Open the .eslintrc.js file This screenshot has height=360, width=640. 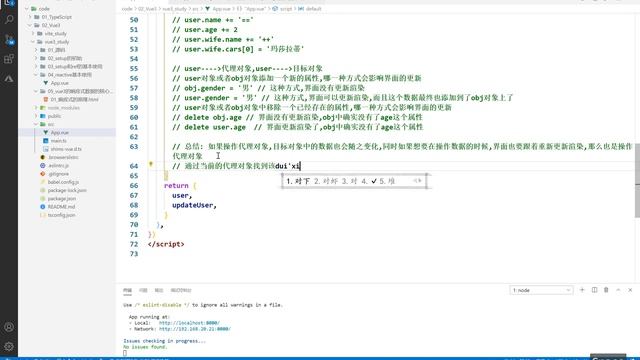pos(58,166)
